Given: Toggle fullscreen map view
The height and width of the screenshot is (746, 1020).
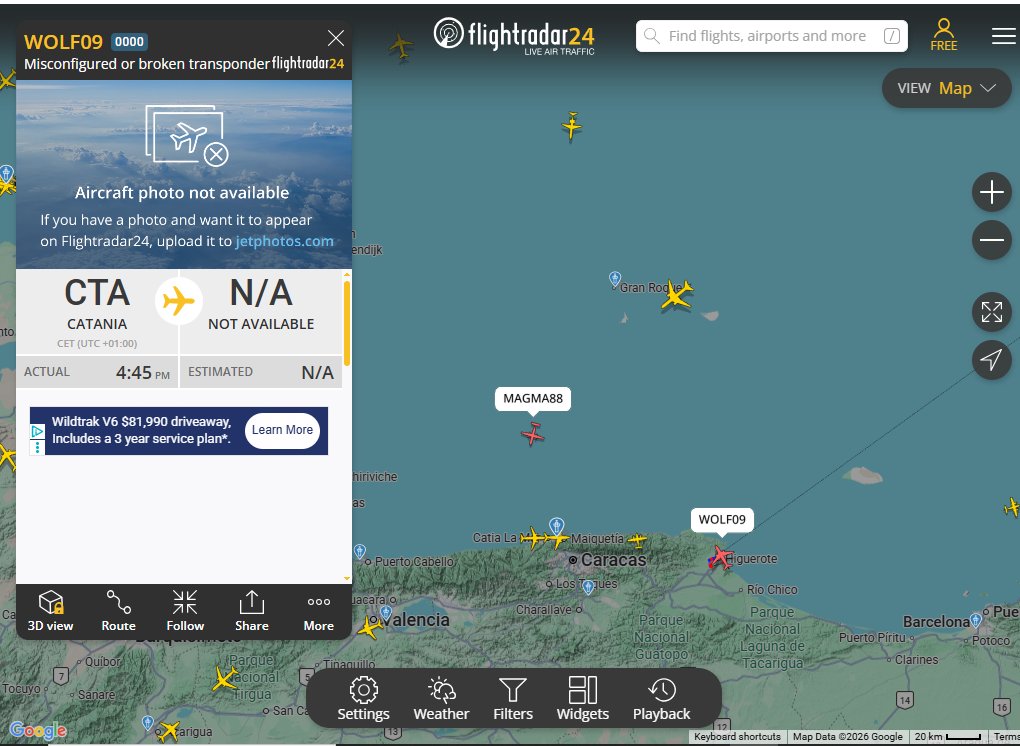Looking at the screenshot, I should pyautogui.click(x=991, y=312).
